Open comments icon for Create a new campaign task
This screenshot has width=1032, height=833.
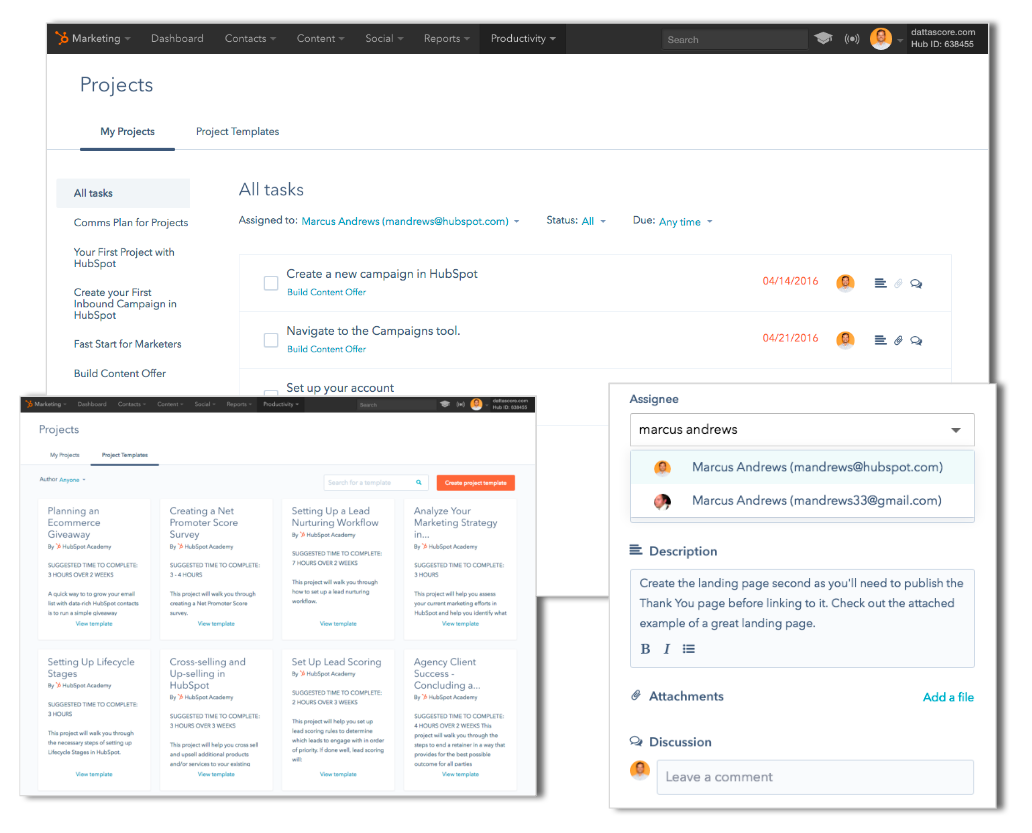pos(916,284)
